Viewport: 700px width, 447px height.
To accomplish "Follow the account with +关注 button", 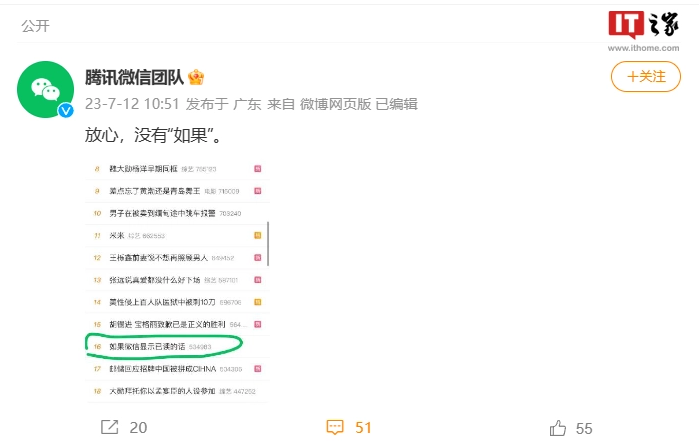I will click(x=646, y=77).
